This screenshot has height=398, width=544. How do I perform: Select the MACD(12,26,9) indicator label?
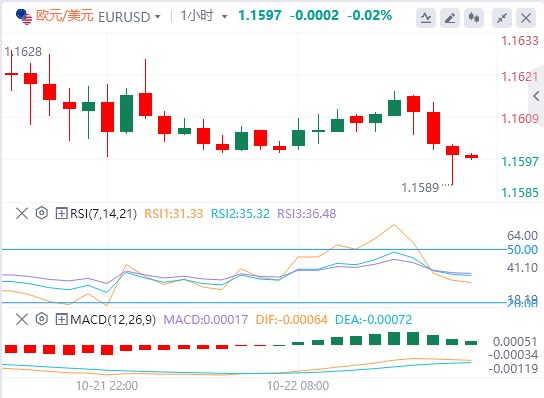113,320
